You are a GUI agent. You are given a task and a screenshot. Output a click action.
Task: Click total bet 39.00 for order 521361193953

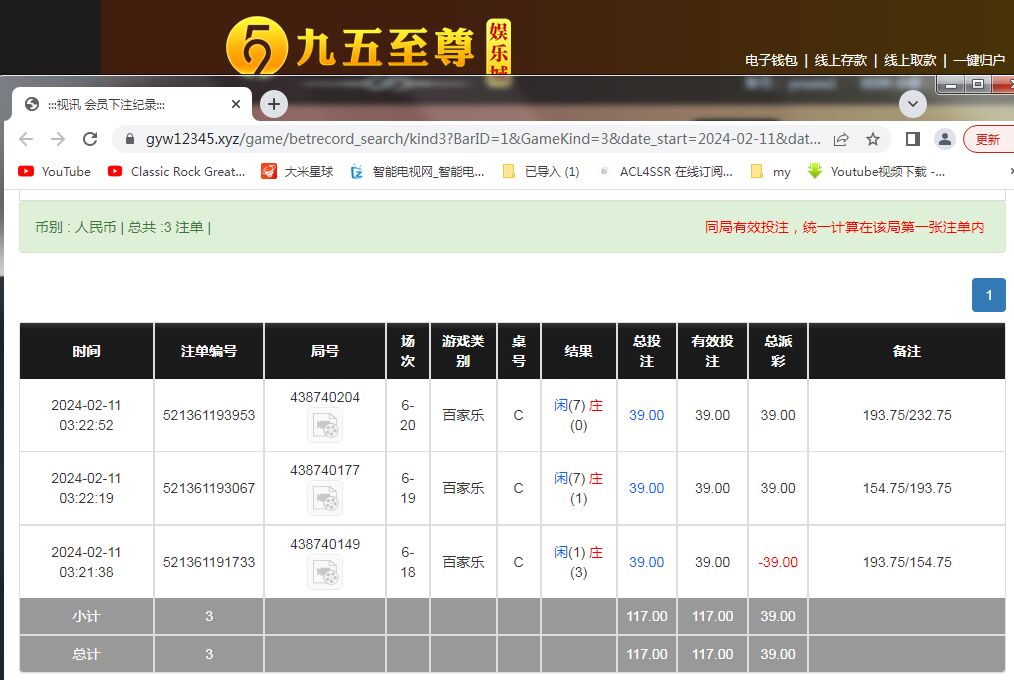click(647, 415)
